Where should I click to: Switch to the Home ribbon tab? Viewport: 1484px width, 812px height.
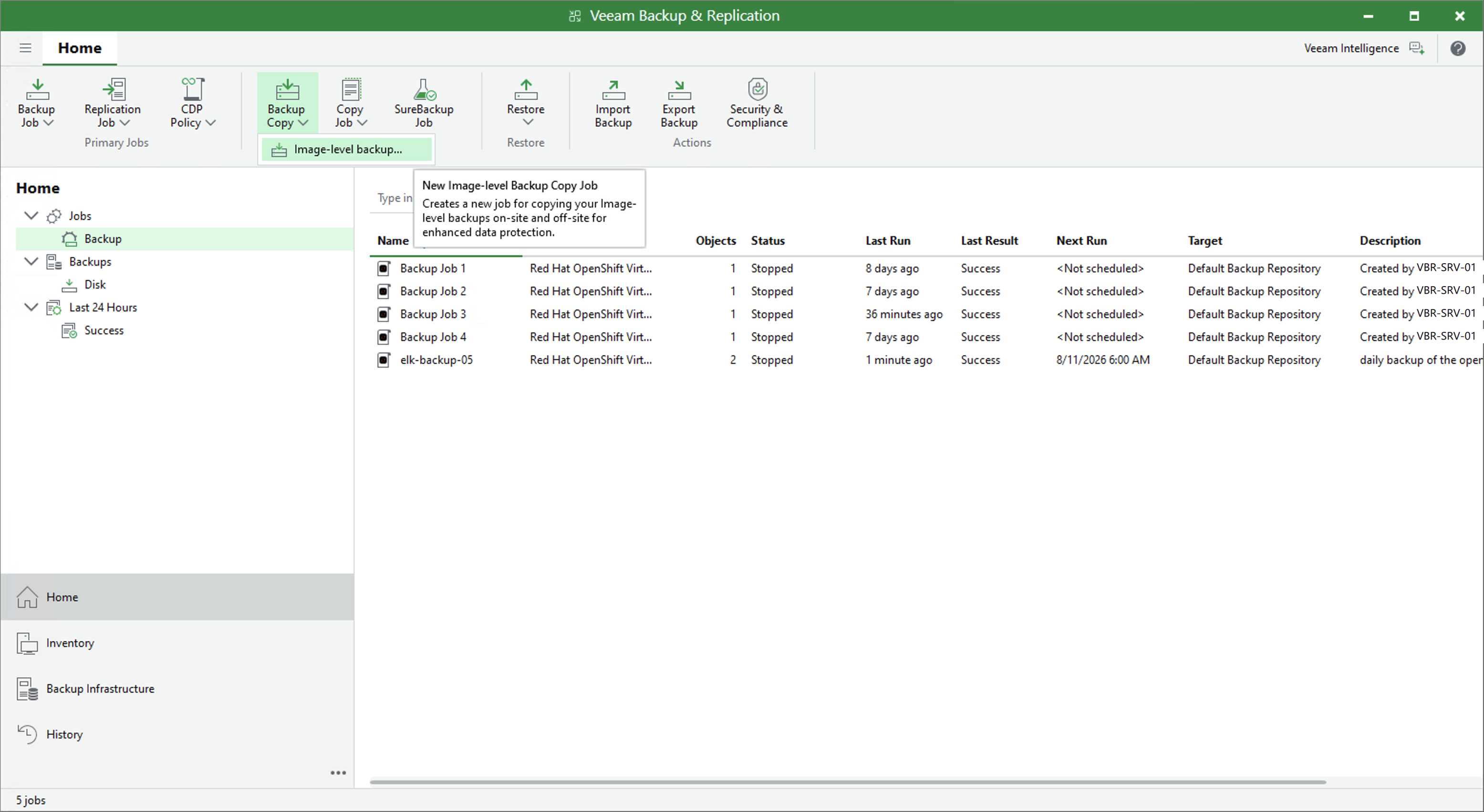click(80, 48)
